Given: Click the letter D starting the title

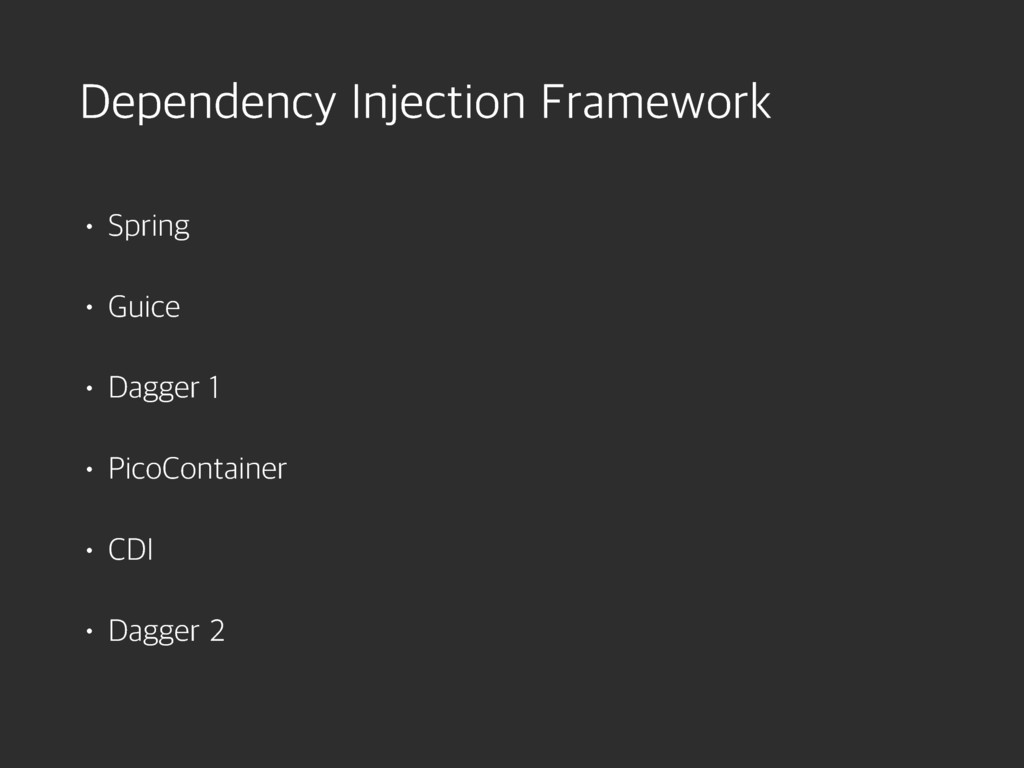Looking at the screenshot, I should 93,102.
